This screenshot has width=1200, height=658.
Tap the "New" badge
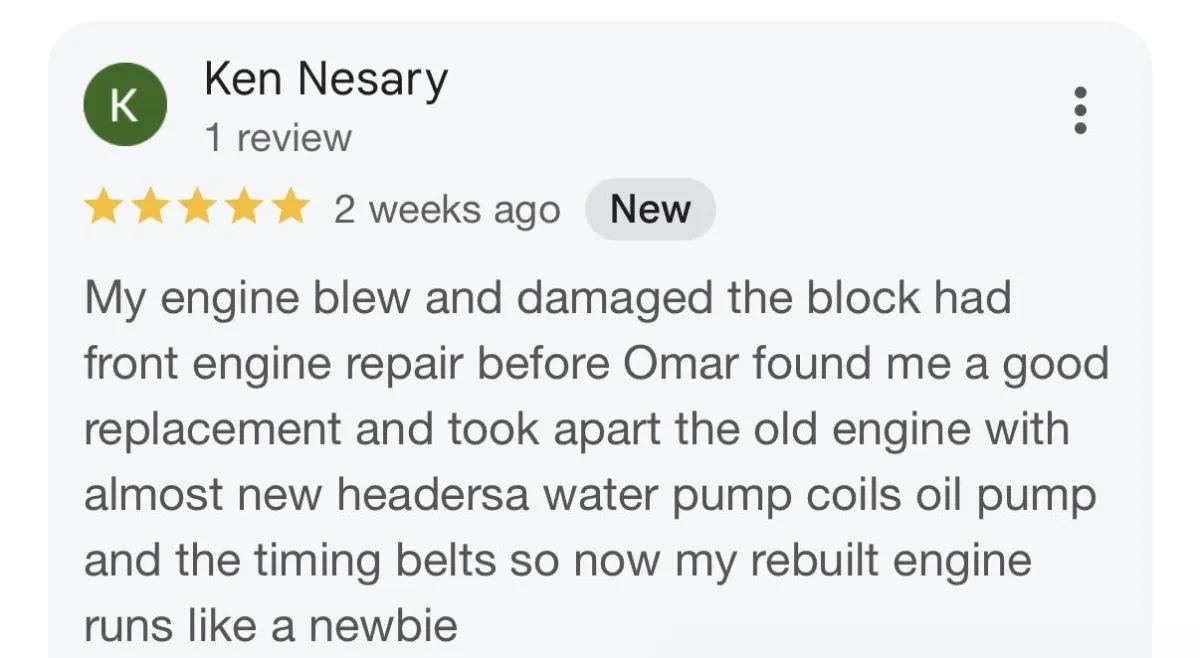coord(650,210)
